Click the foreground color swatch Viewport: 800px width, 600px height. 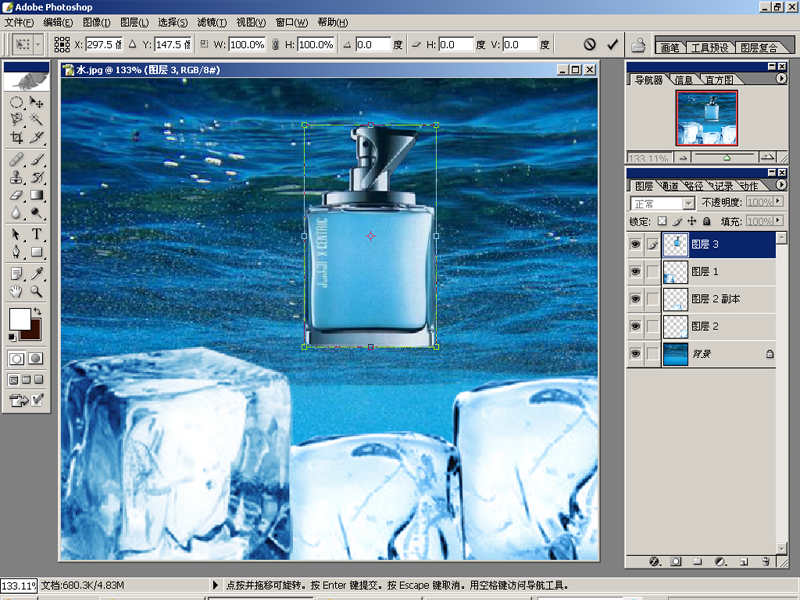[x=19, y=319]
